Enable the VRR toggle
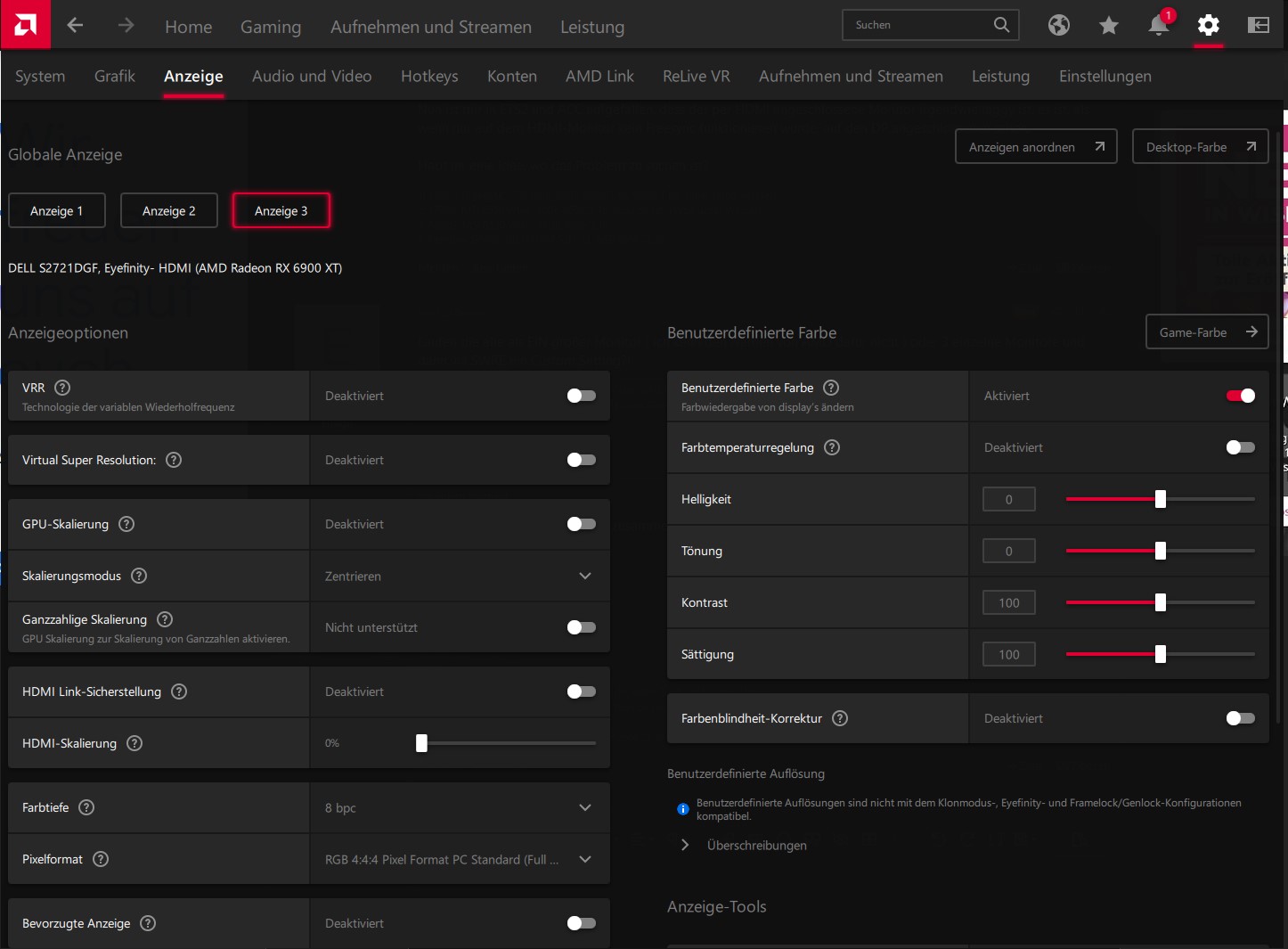 (582, 396)
